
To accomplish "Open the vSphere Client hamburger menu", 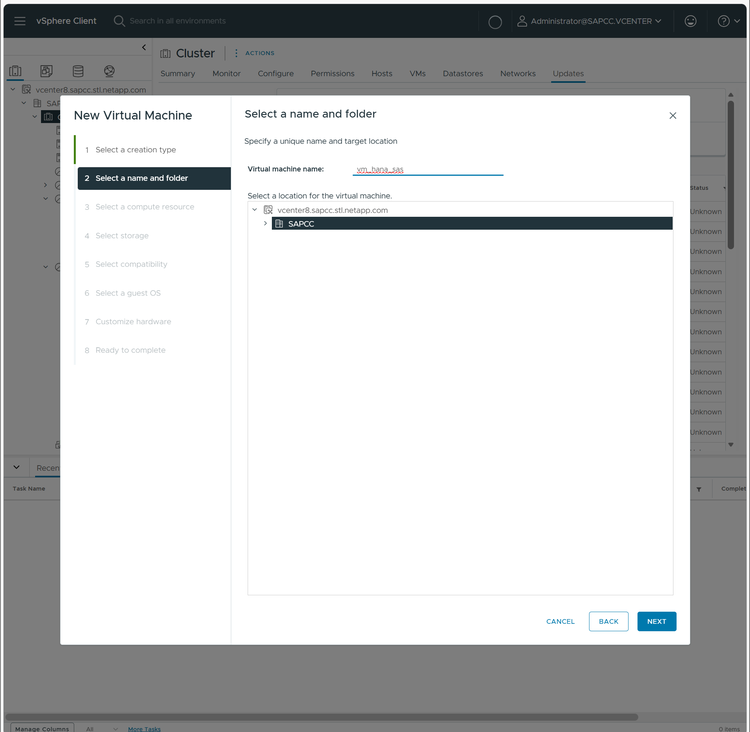I will [x=20, y=21].
